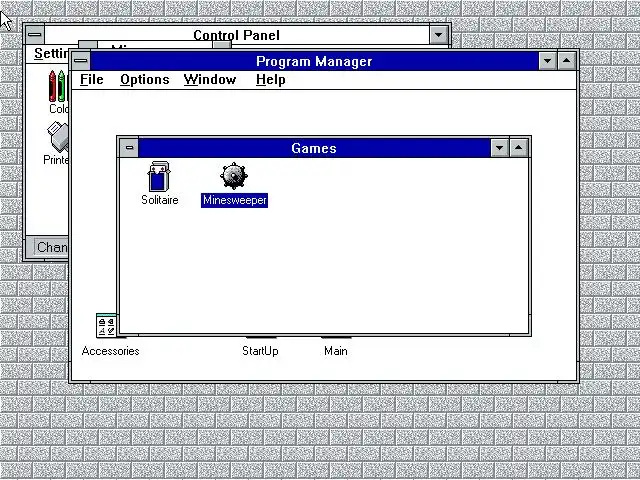The image size is (640, 480).
Task: Minimize the Program Manager window
Action: coord(547,61)
